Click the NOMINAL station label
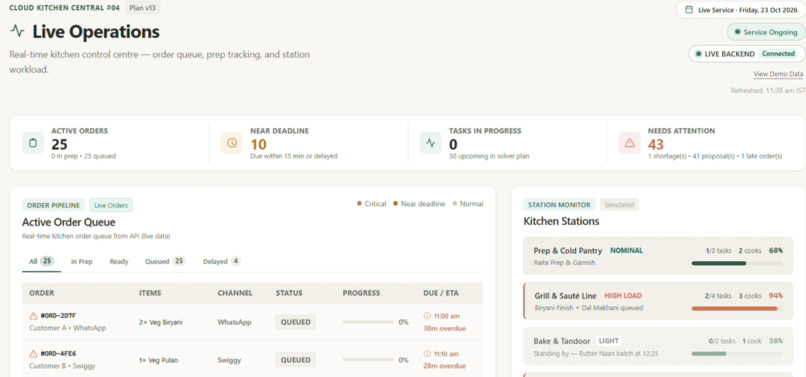Screen dimensions: 806x377 (x=627, y=250)
